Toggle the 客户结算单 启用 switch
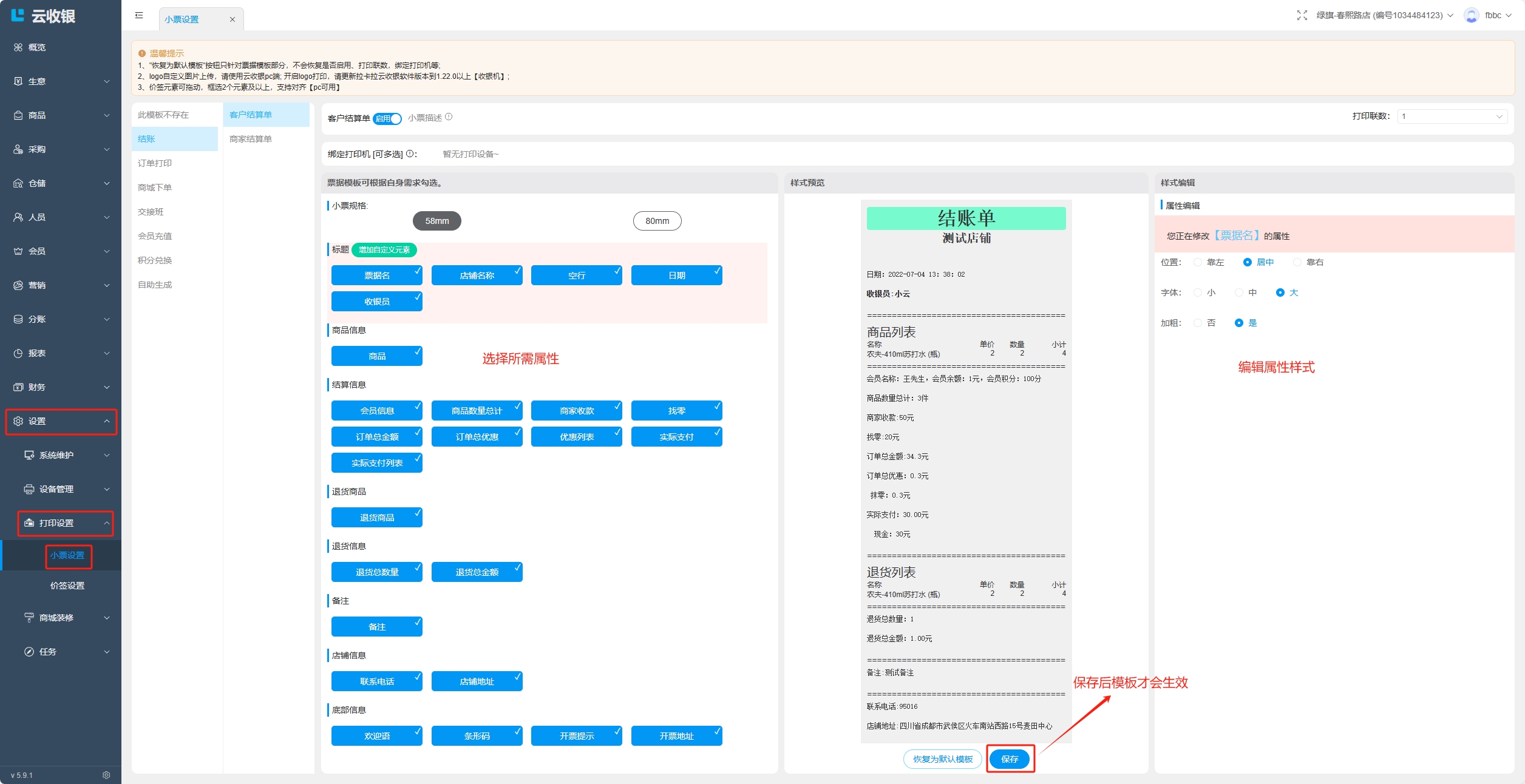The height and width of the screenshot is (784, 1525). (x=387, y=118)
